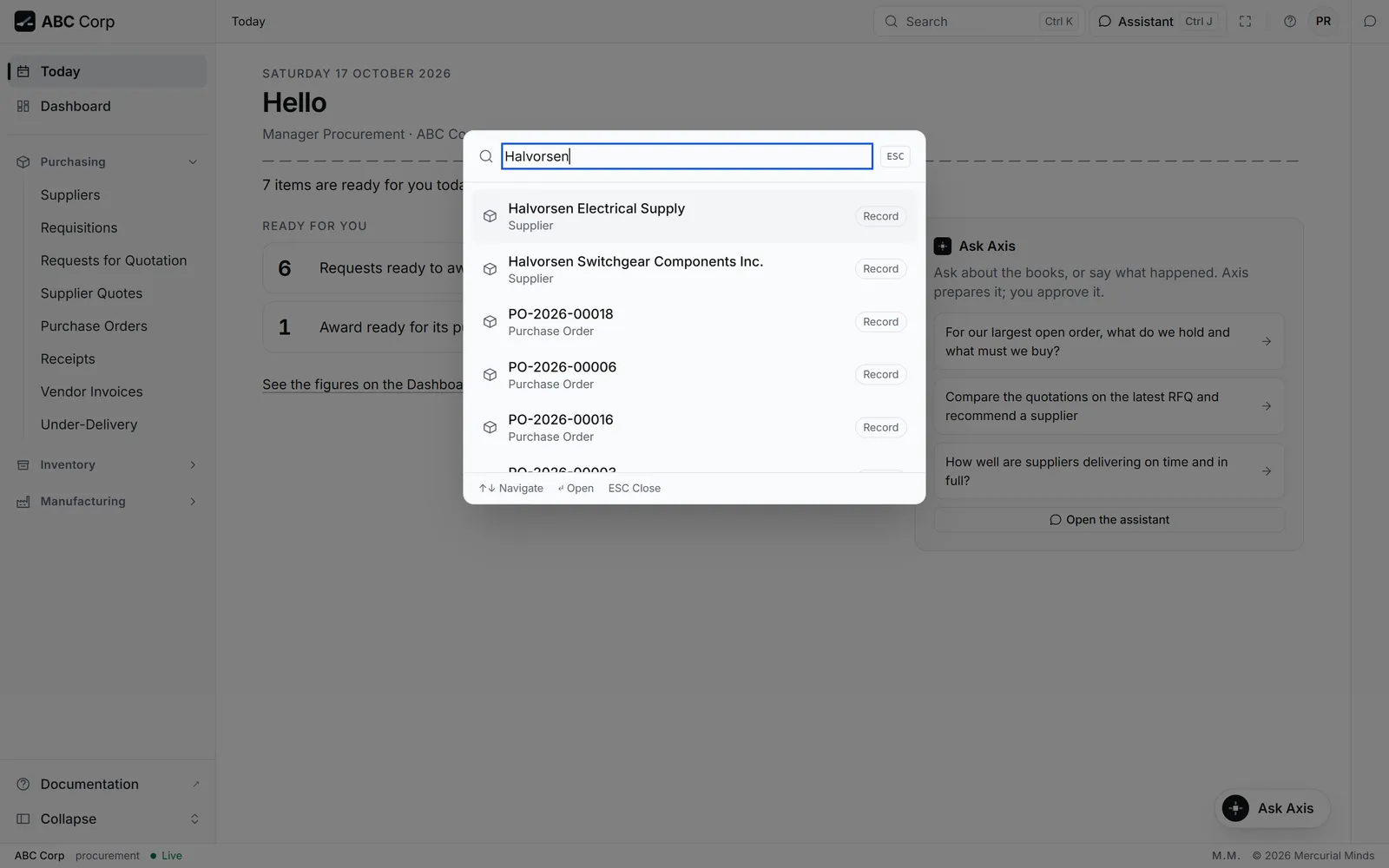Click the search magnifier icon in the dialog
Screen dimensions: 1389x868
486,156
